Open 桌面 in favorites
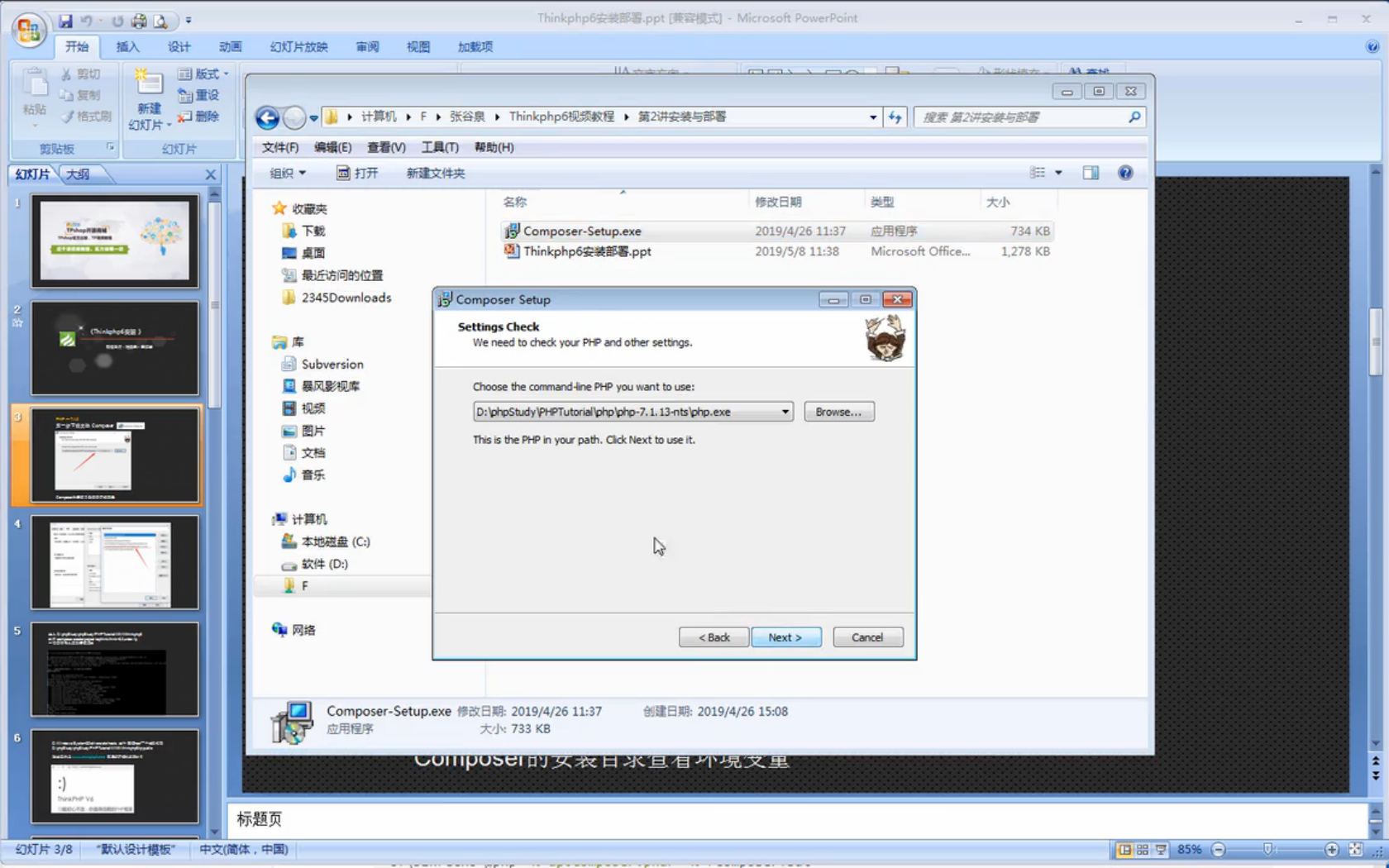Screen dimensions: 1389x868 303,253
